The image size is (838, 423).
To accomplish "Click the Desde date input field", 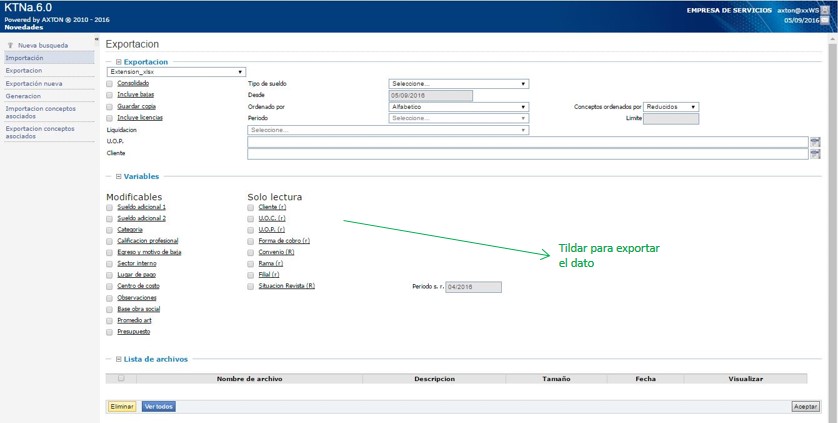I will [430, 95].
